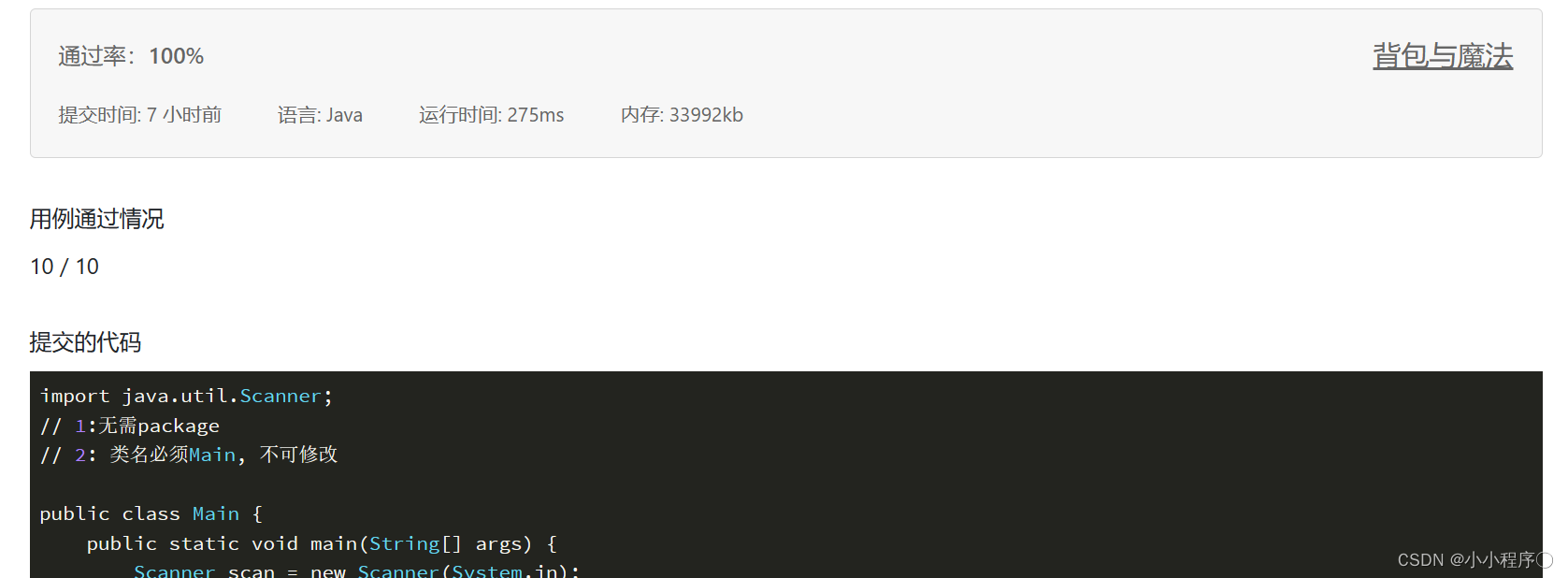Click the 用例通过情况 heading
This screenshot has width=1568, height=578.
pos(97,219)
